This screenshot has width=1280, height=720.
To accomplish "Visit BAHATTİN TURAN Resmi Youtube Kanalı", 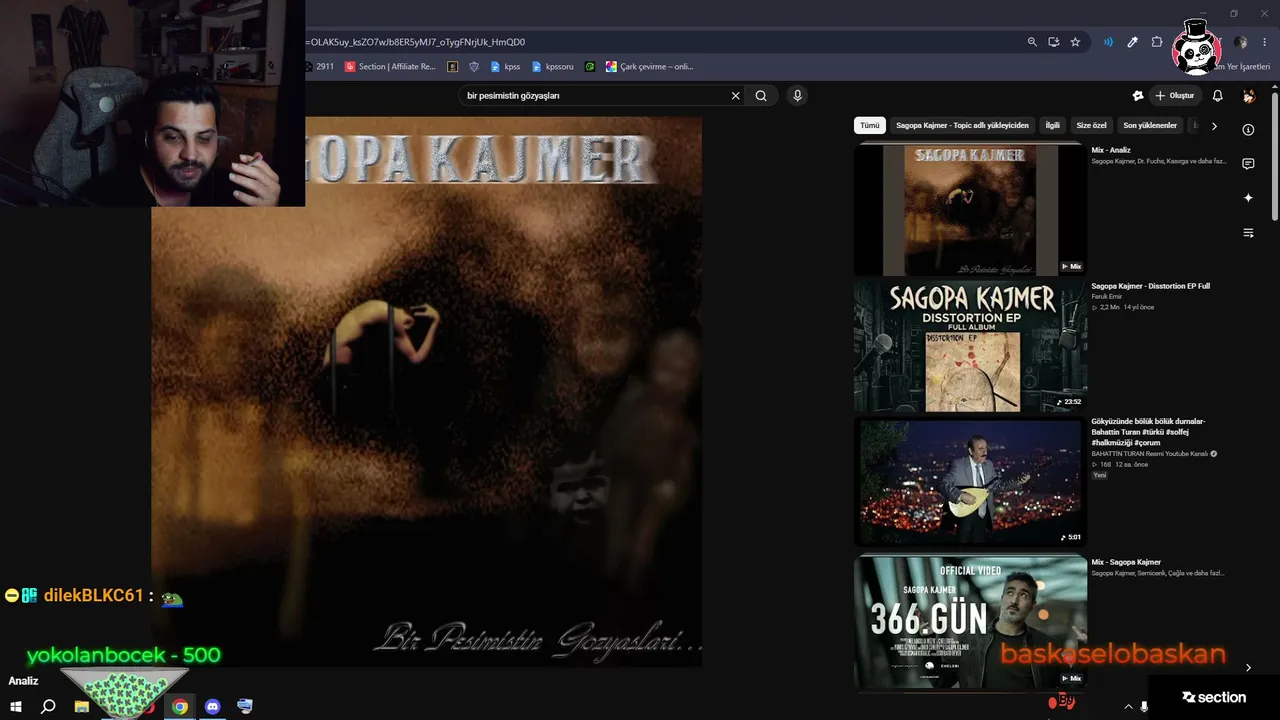I will (1150, 454).
